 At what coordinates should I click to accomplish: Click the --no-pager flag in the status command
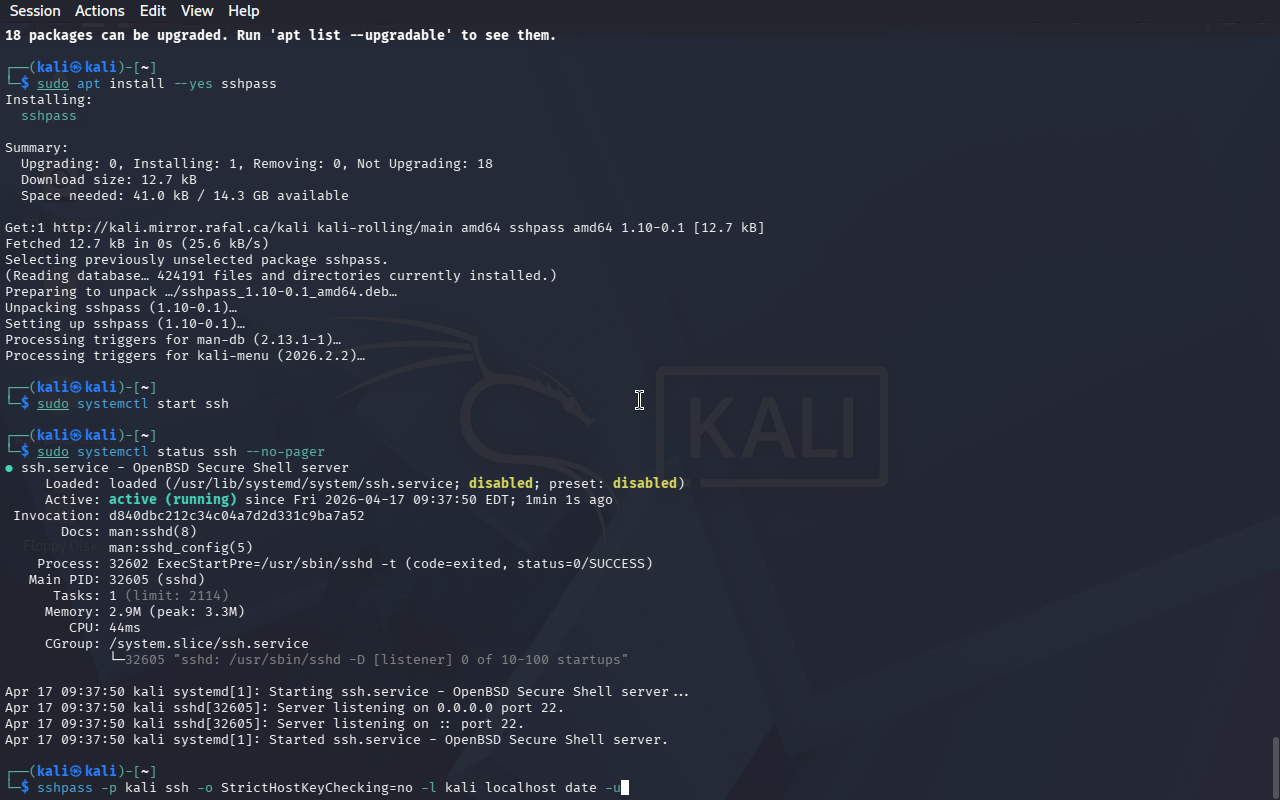pos(285,452)
